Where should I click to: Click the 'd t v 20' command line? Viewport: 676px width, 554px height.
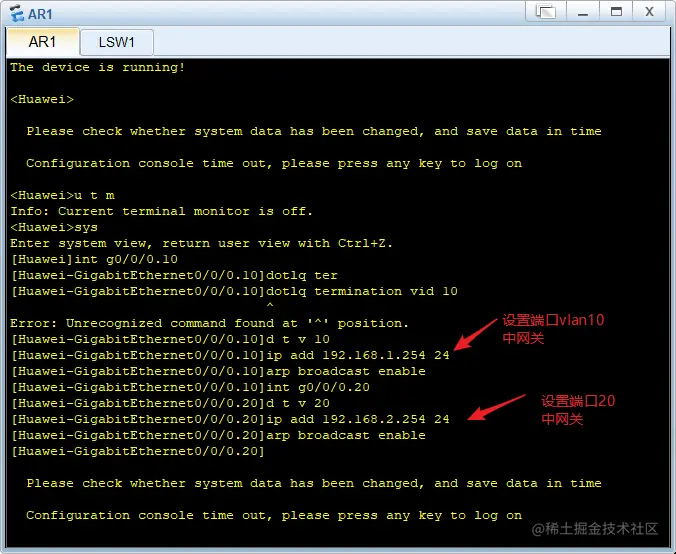(x=170, y=403)
